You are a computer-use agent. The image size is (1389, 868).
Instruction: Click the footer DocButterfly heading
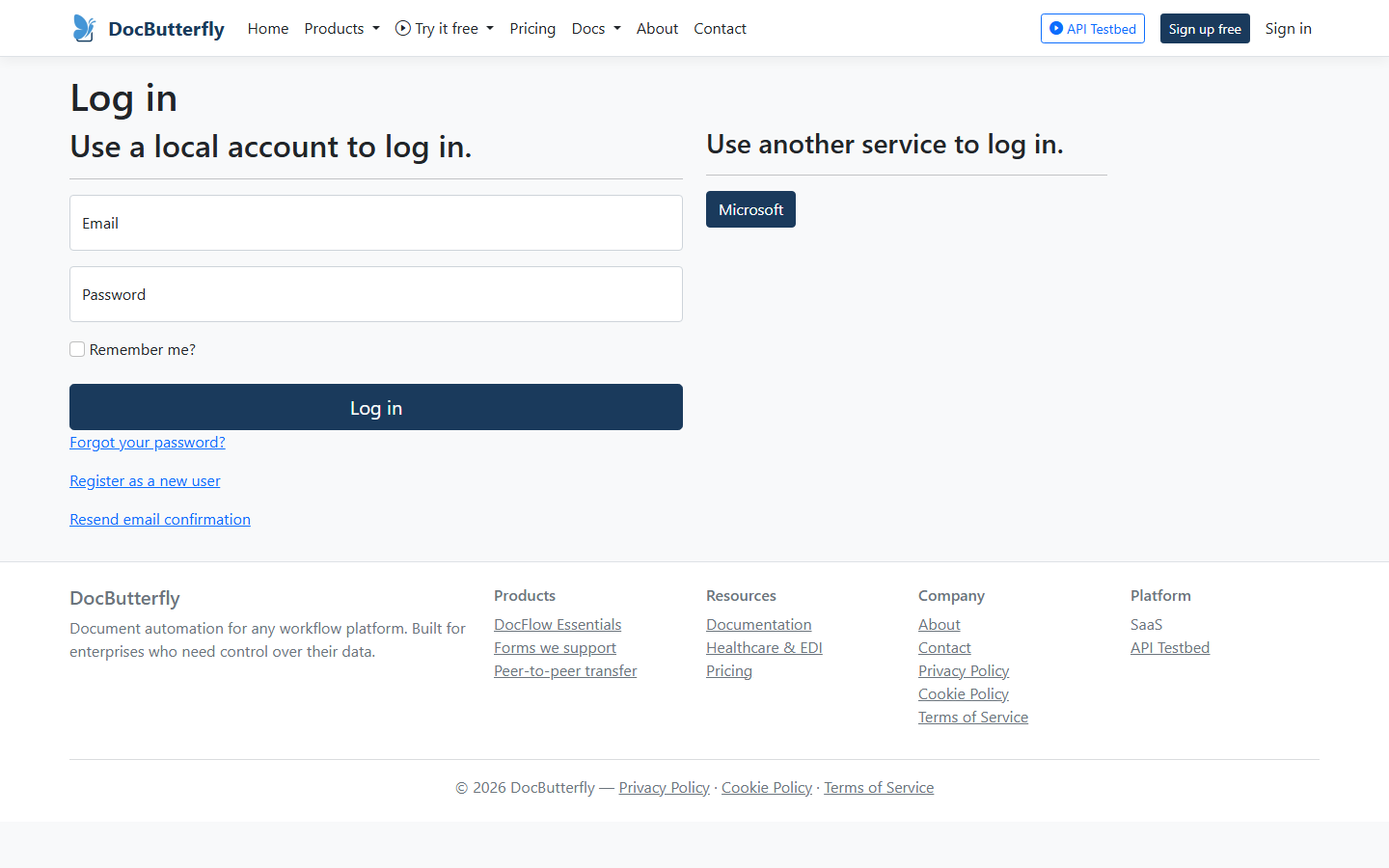click(x=124, y=598)
